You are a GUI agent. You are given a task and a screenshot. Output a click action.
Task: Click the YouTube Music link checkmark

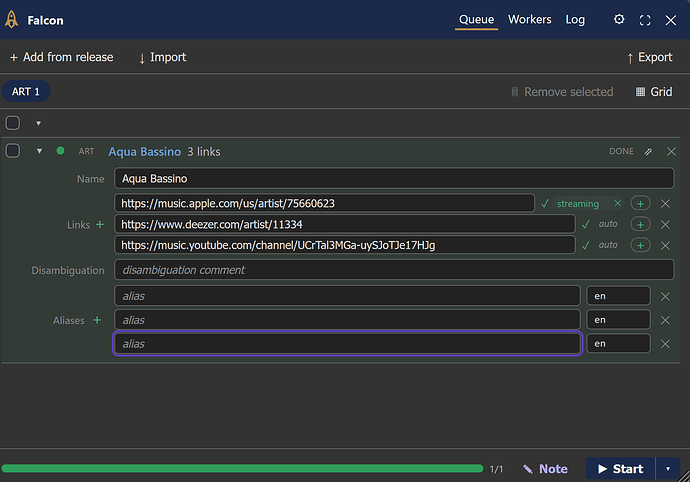pos(585,245)
